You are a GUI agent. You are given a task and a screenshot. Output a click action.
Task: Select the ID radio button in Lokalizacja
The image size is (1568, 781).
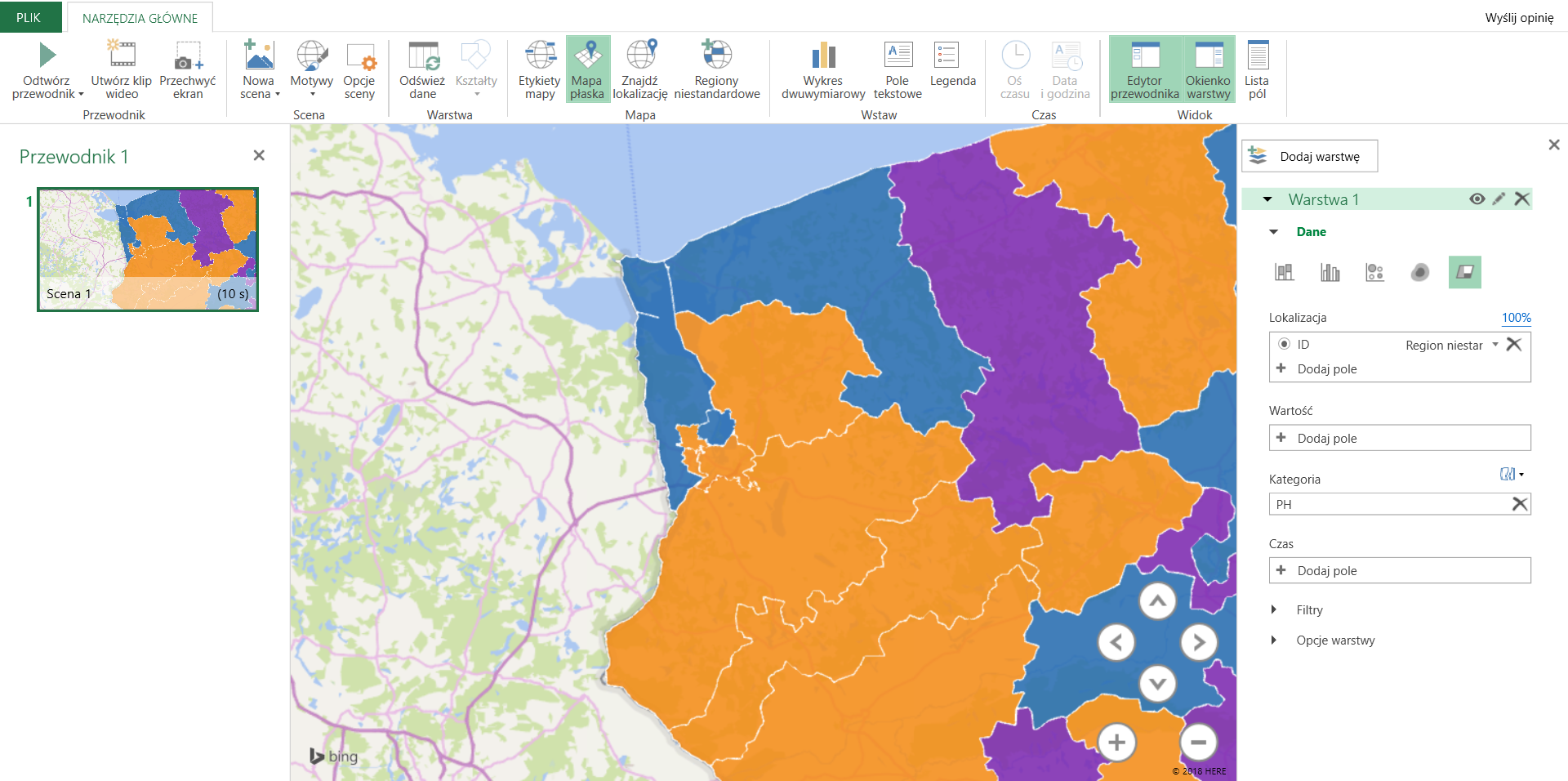1284,345
